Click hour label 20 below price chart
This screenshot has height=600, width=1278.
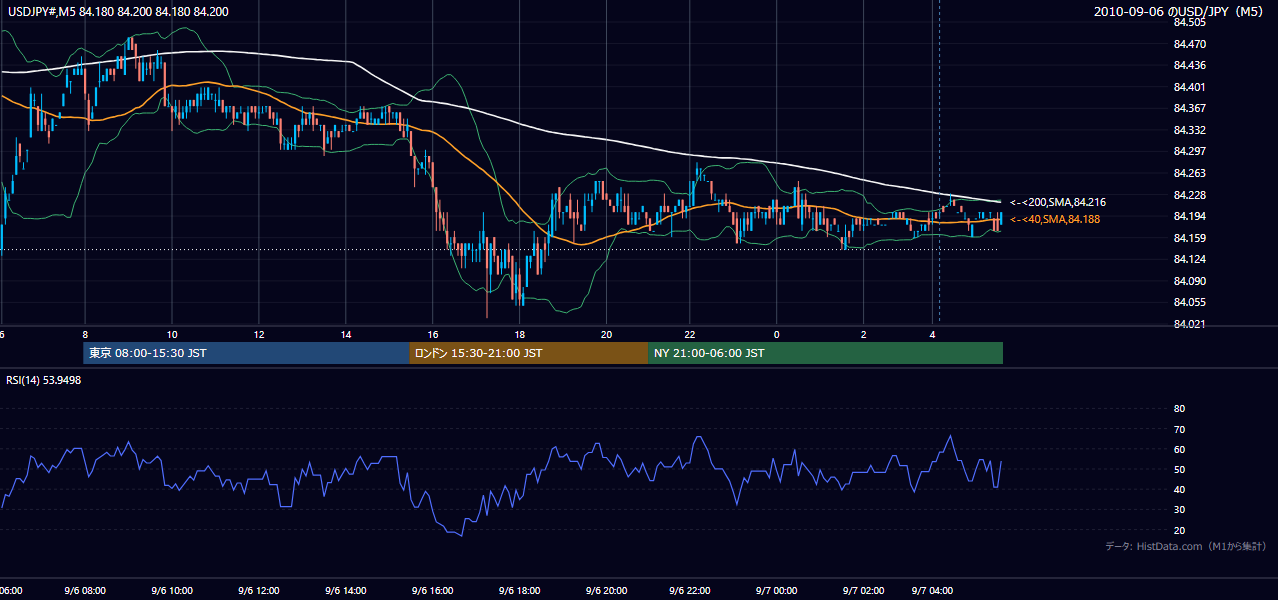[607, 334]
